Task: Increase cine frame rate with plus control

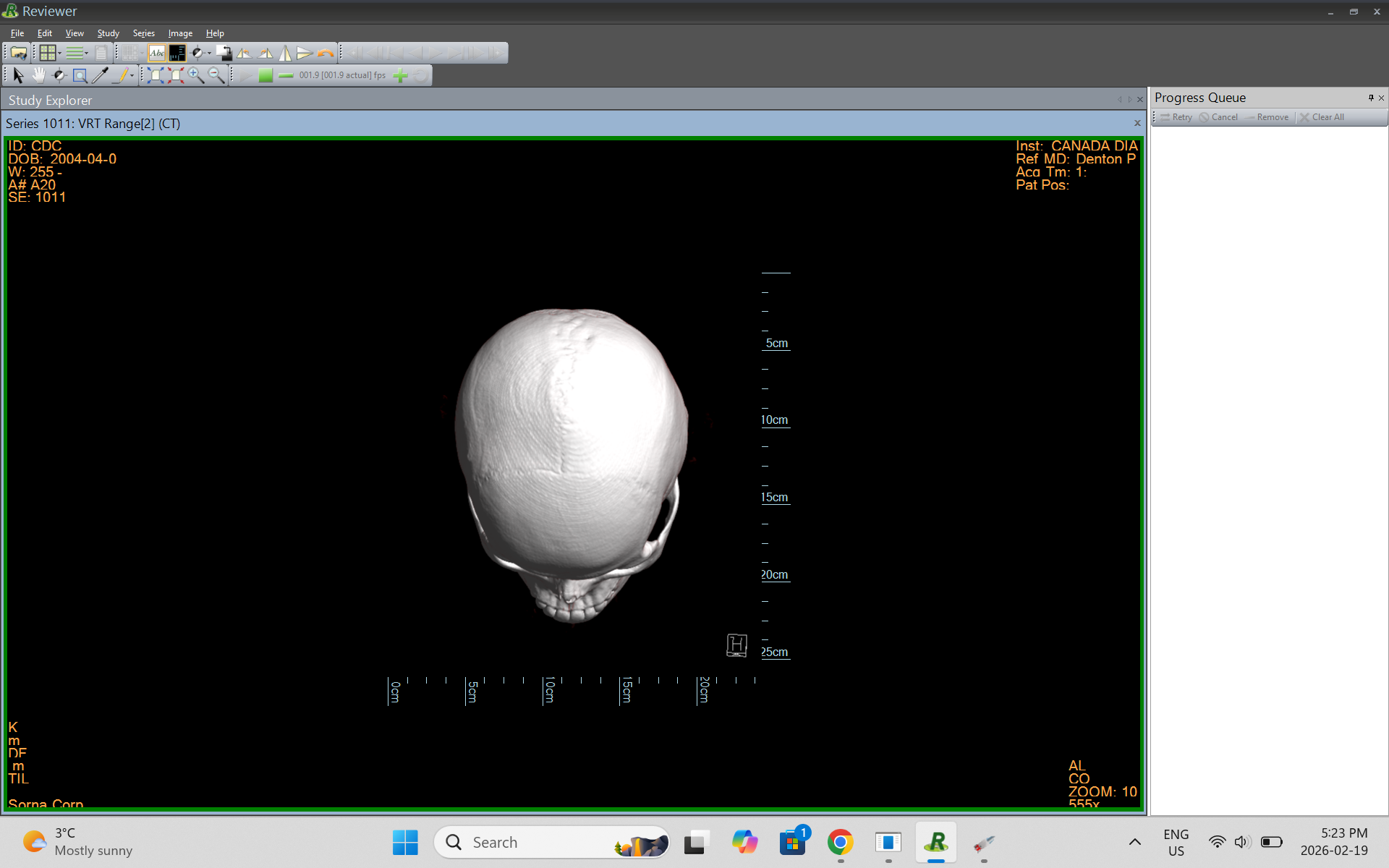Action: pos(400,75)
